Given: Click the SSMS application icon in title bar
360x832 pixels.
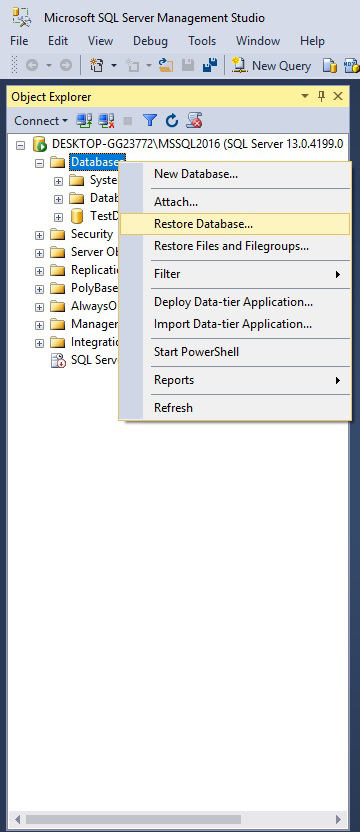Looking at the screenshot, I should point(22,16).
